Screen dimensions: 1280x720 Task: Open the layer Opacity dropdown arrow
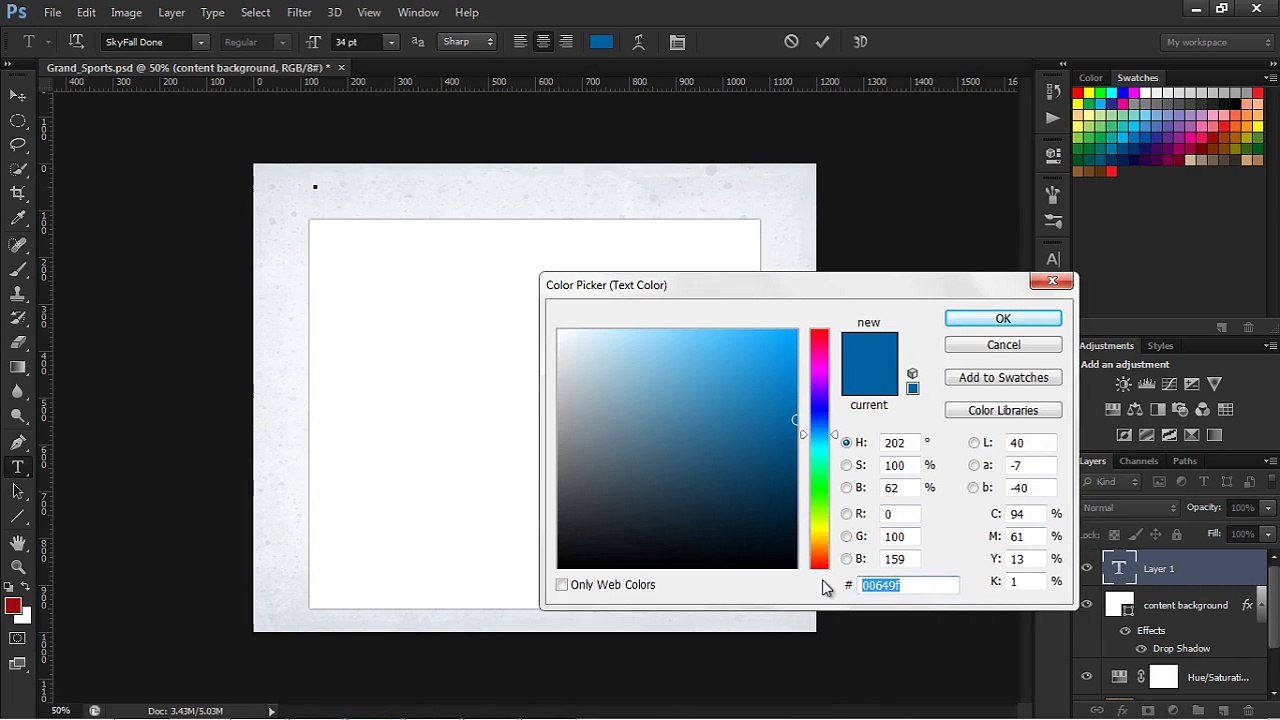1268,508
